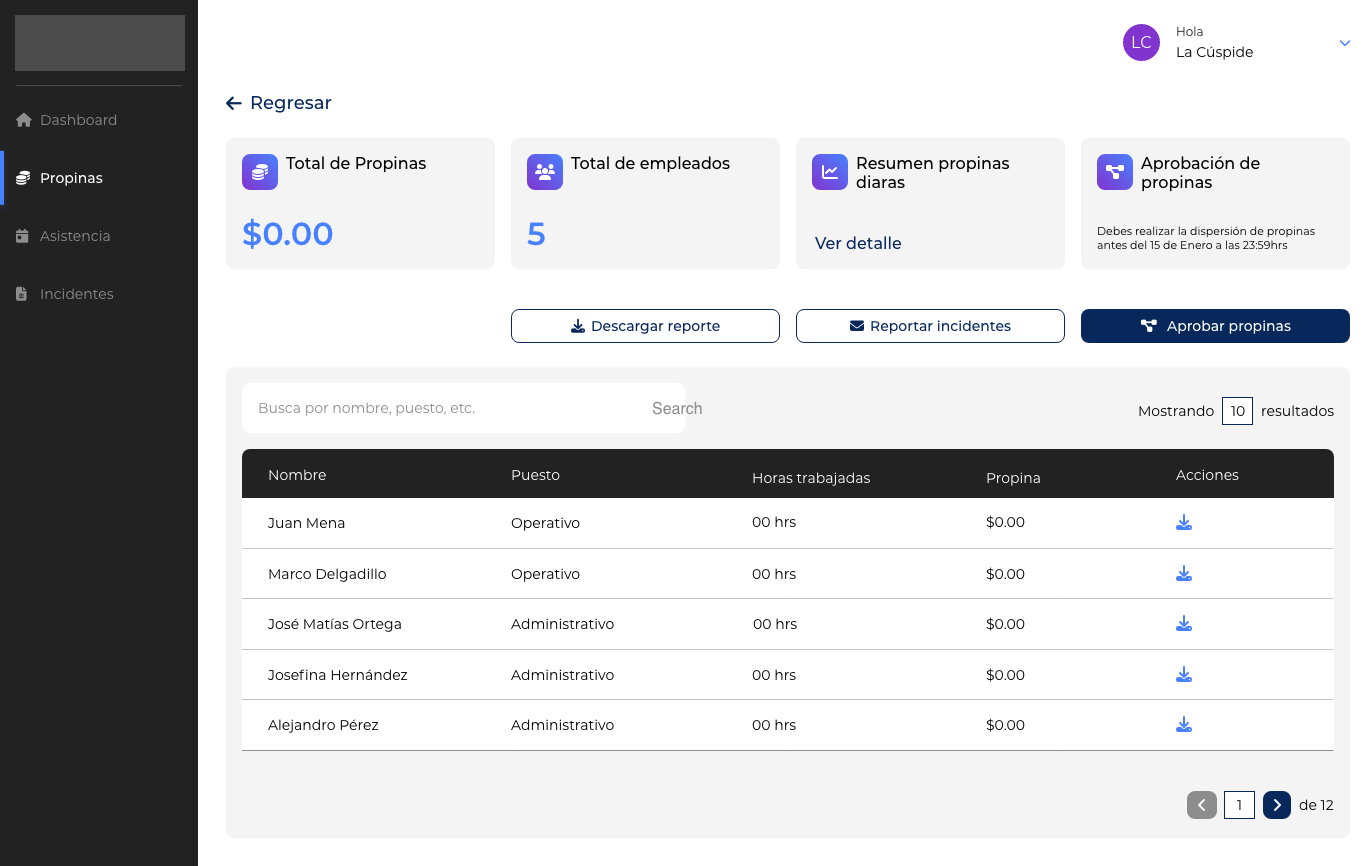
Task: Download Alejandro Pérez's tip report
Action: 1184,725
